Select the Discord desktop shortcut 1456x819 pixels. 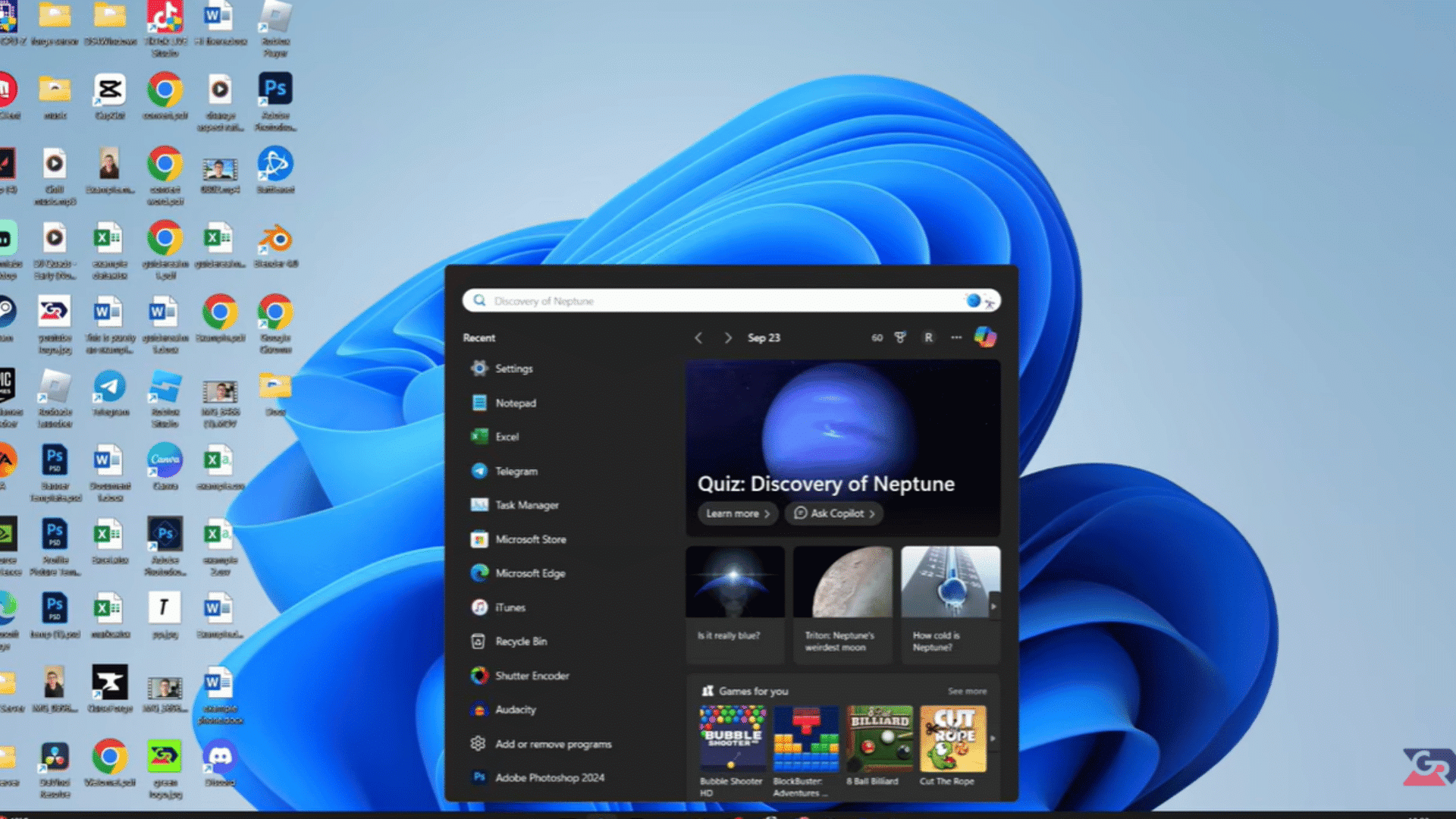tap(220, 763)
